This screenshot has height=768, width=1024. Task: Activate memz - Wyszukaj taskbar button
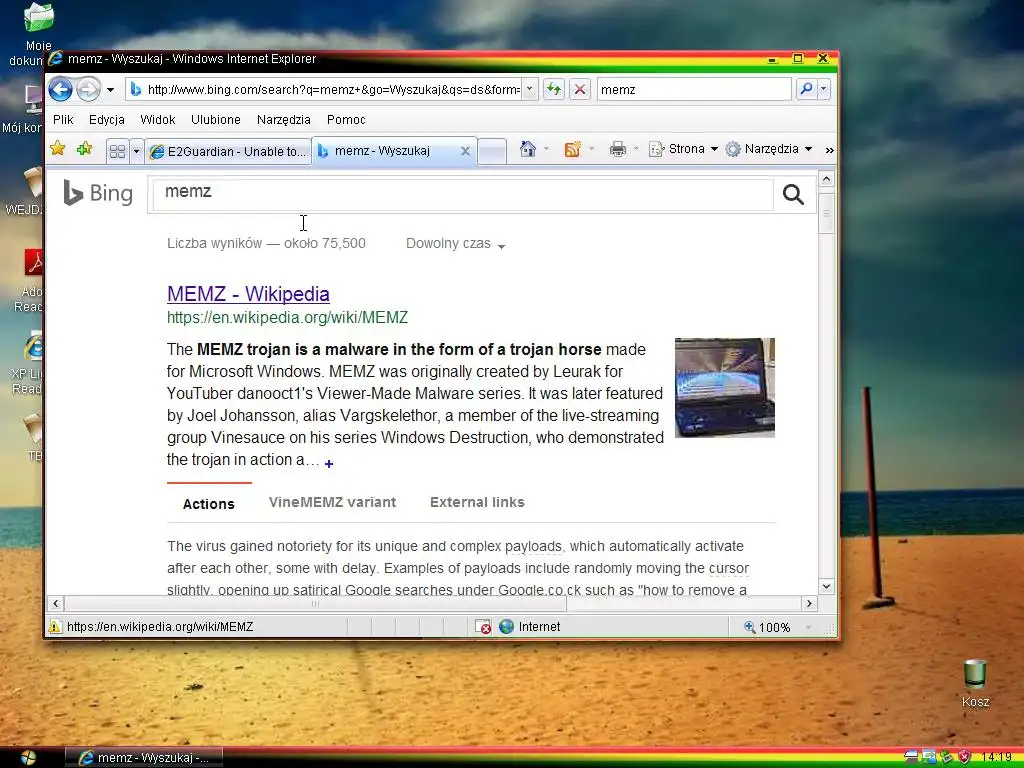tap(144, 758)
